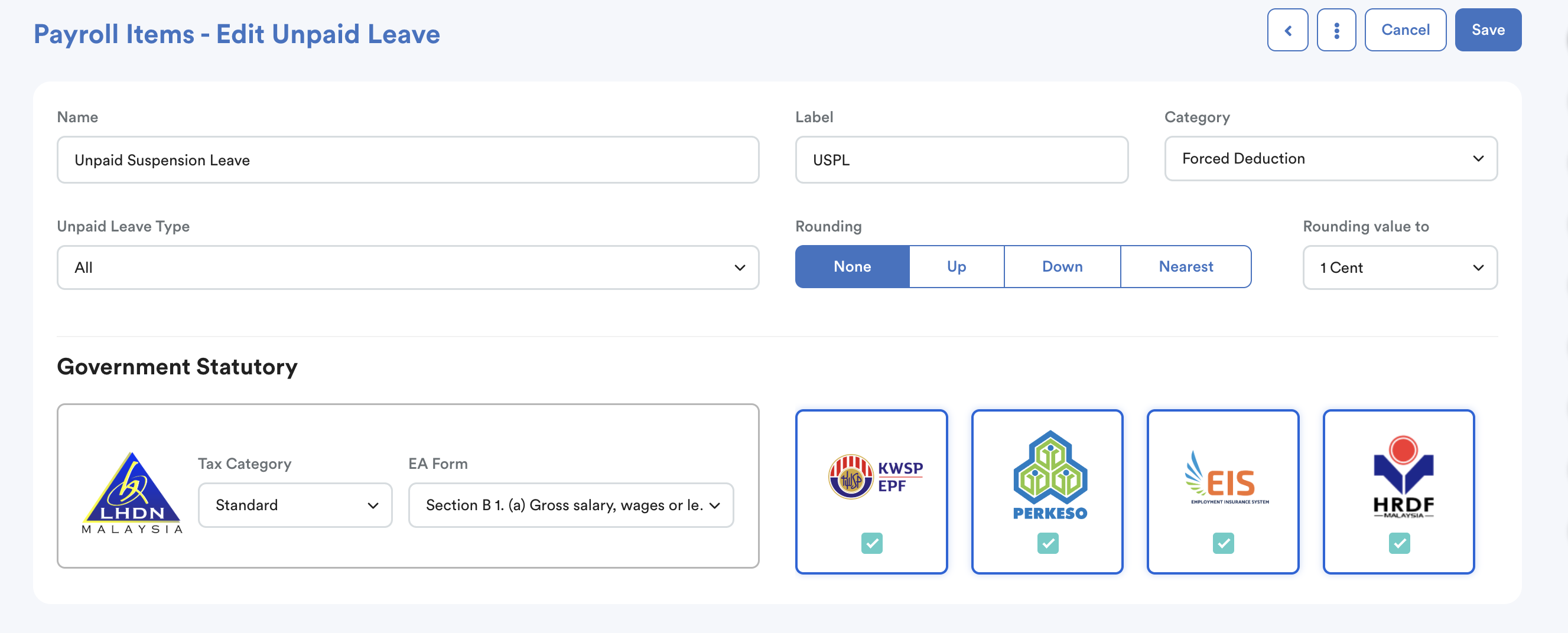Uncheck the EIS checkbox

pos(1223,543)
